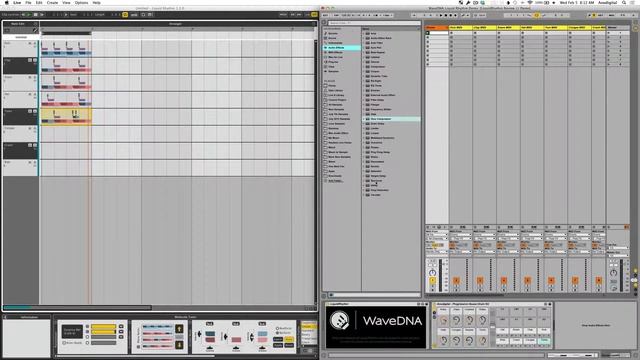Open the View menu
This screenshot has width=640, height=360.
click(x=66, y=2)
